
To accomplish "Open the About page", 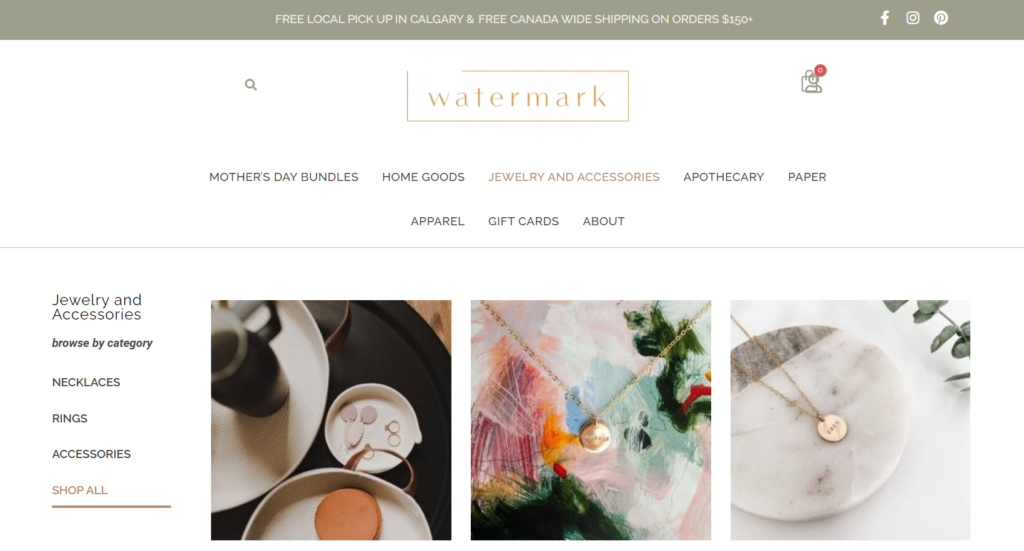I will pos(603,221).
